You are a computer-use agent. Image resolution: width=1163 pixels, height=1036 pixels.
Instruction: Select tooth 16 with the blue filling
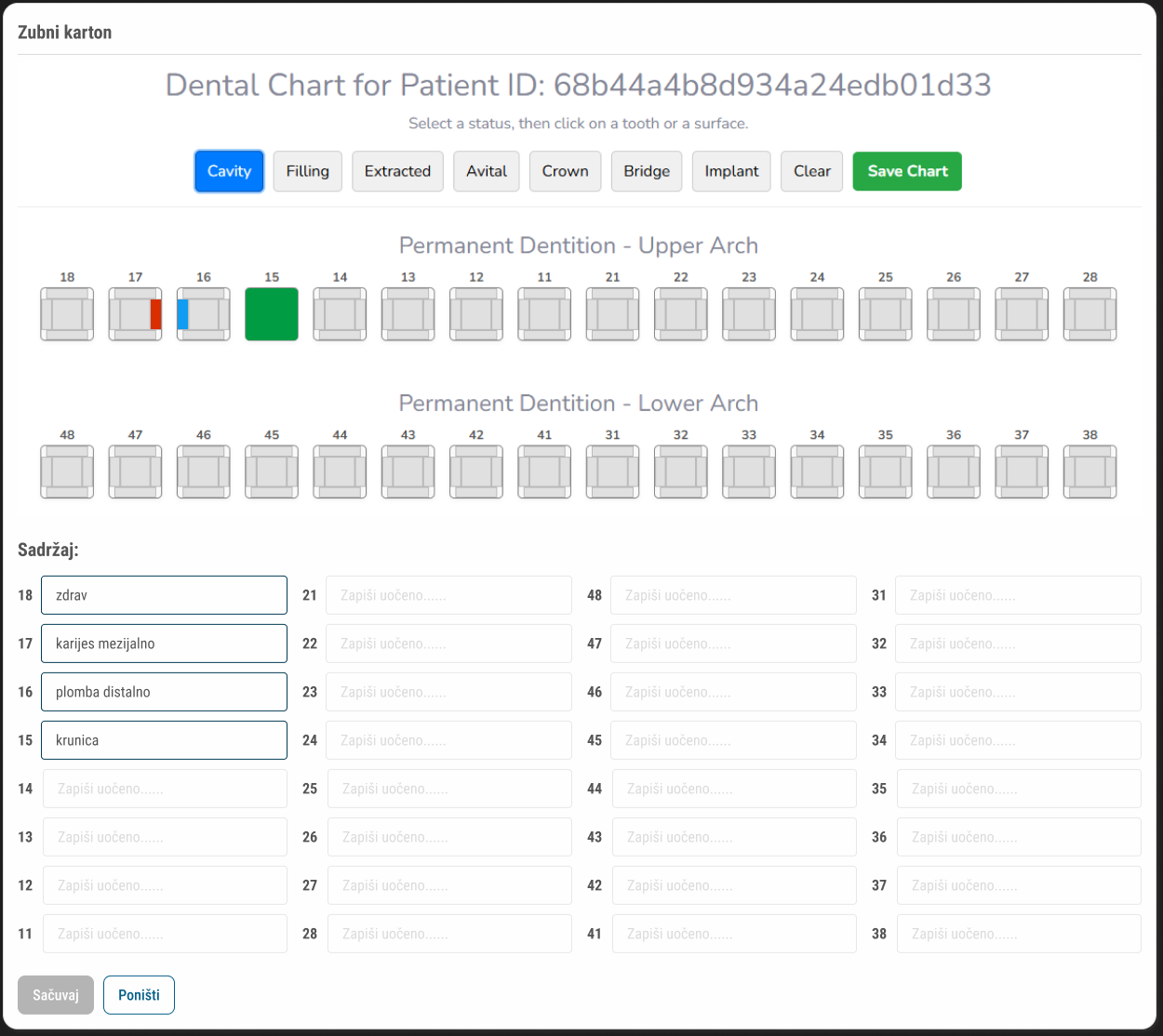point(204,314)
